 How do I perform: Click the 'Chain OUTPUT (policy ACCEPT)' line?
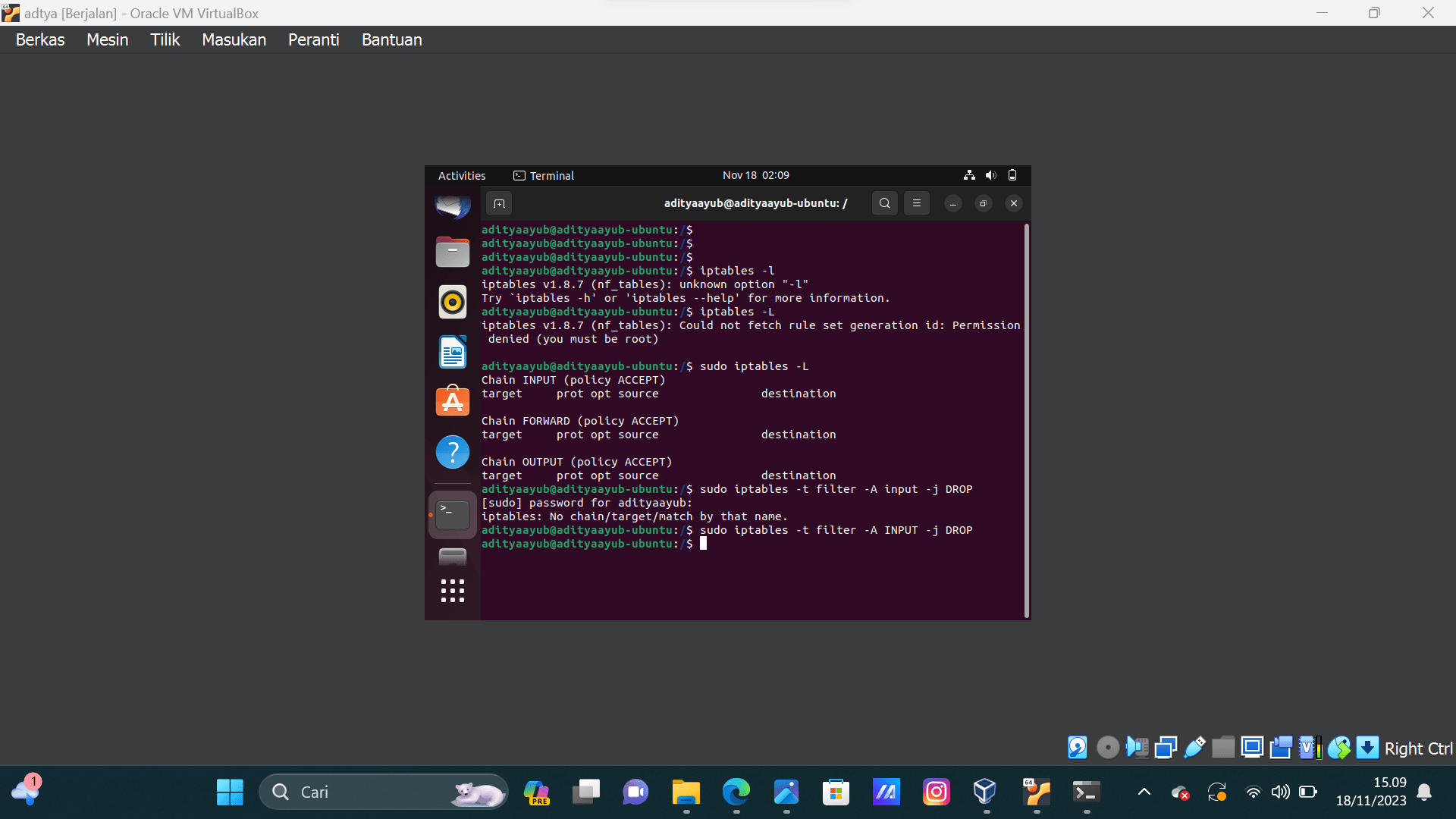coord(576,462)
